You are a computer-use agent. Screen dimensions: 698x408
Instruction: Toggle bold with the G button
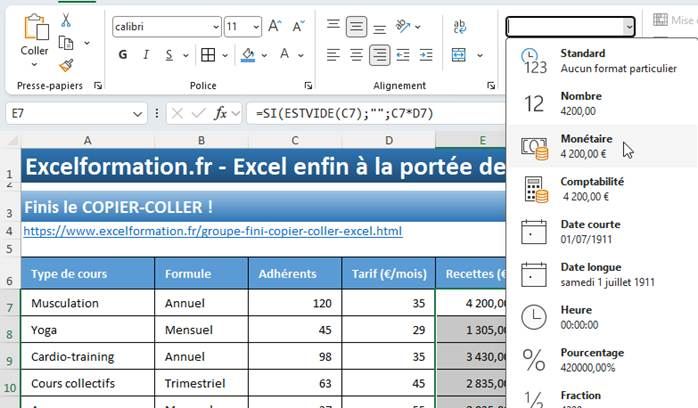(x=123, y=55)
